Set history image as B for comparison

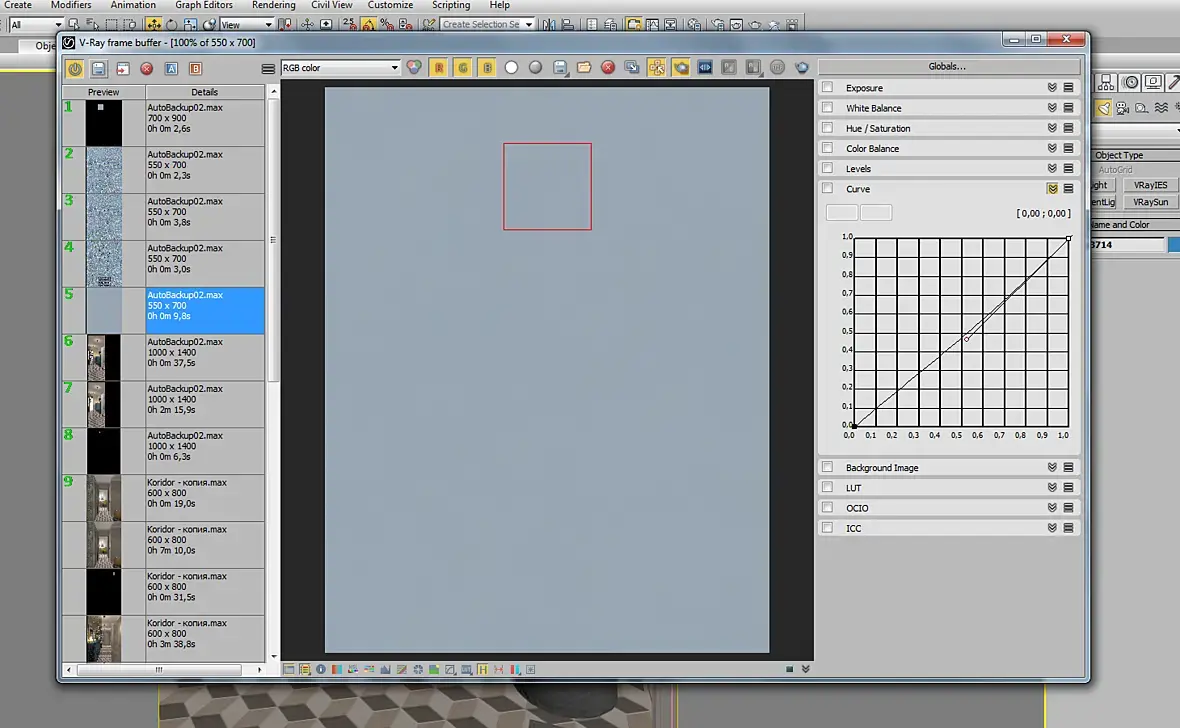(x=195, y=69)
